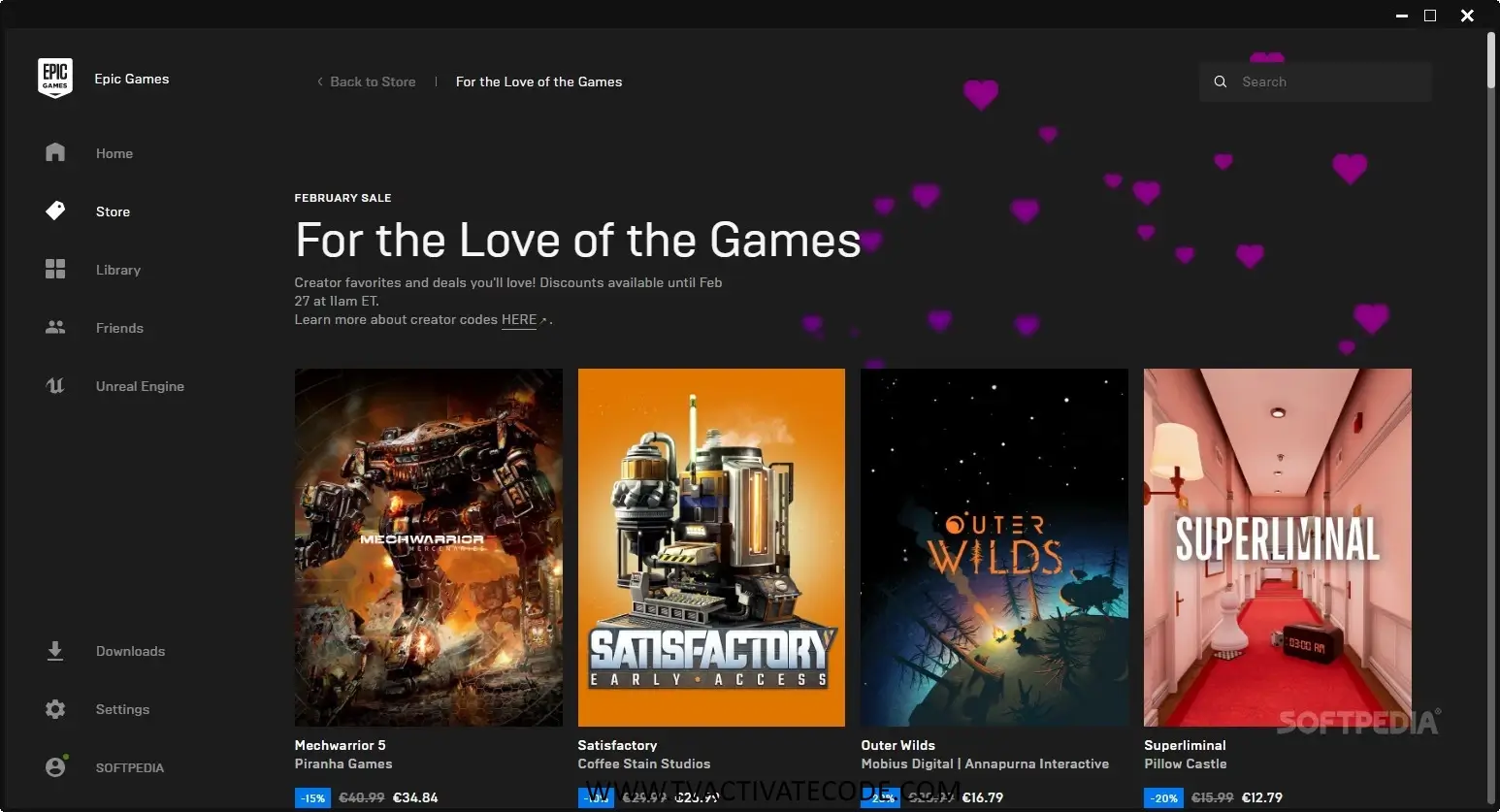Click Coffee Stain Studios publisher text
The height and width of the screenshot is (812, 1500).
coord(644,763)
